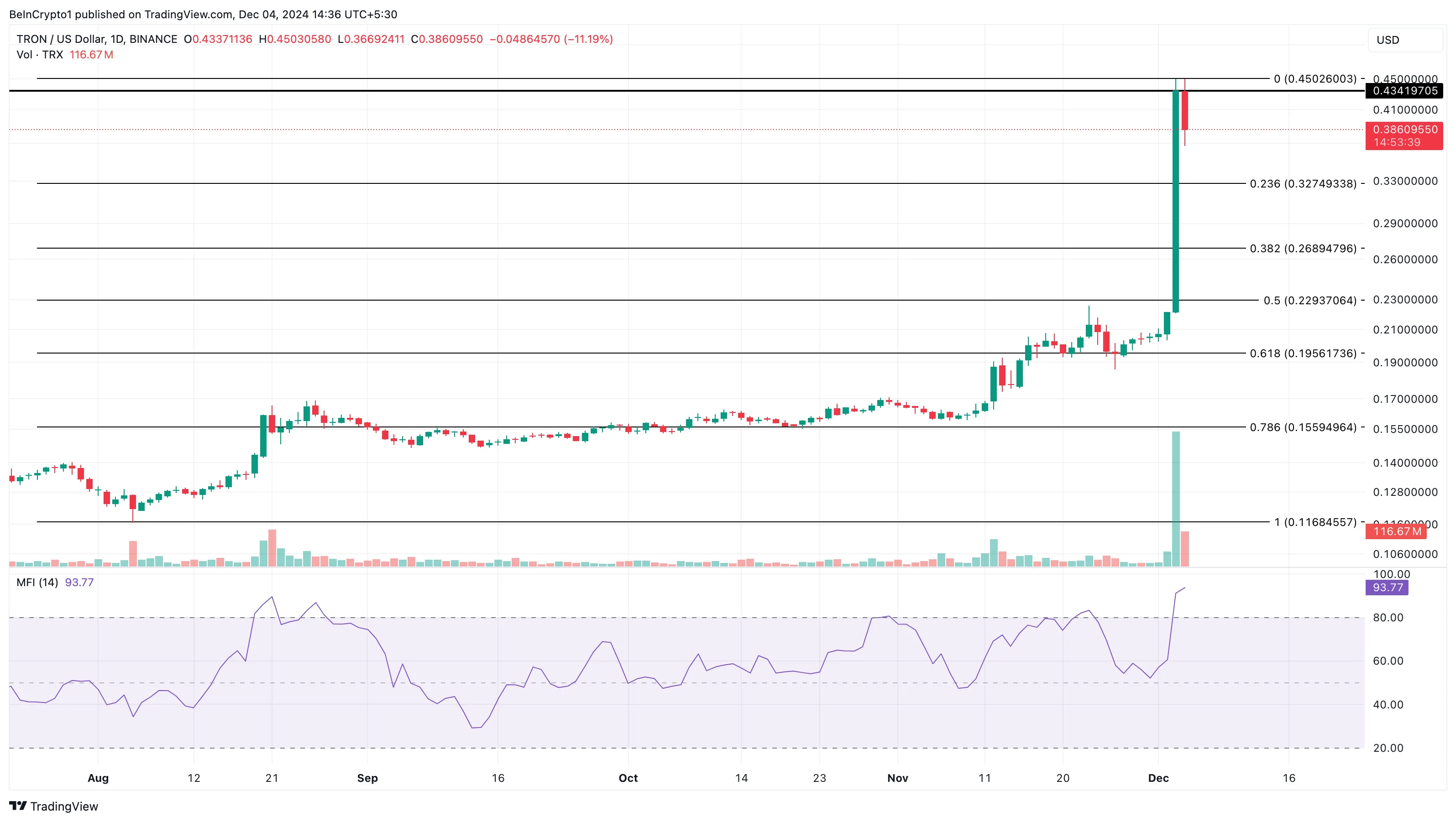1456x822 pixels.
Task: Click the MFI value 93.77 beside indicator name
Action: (x=79, y=582)
